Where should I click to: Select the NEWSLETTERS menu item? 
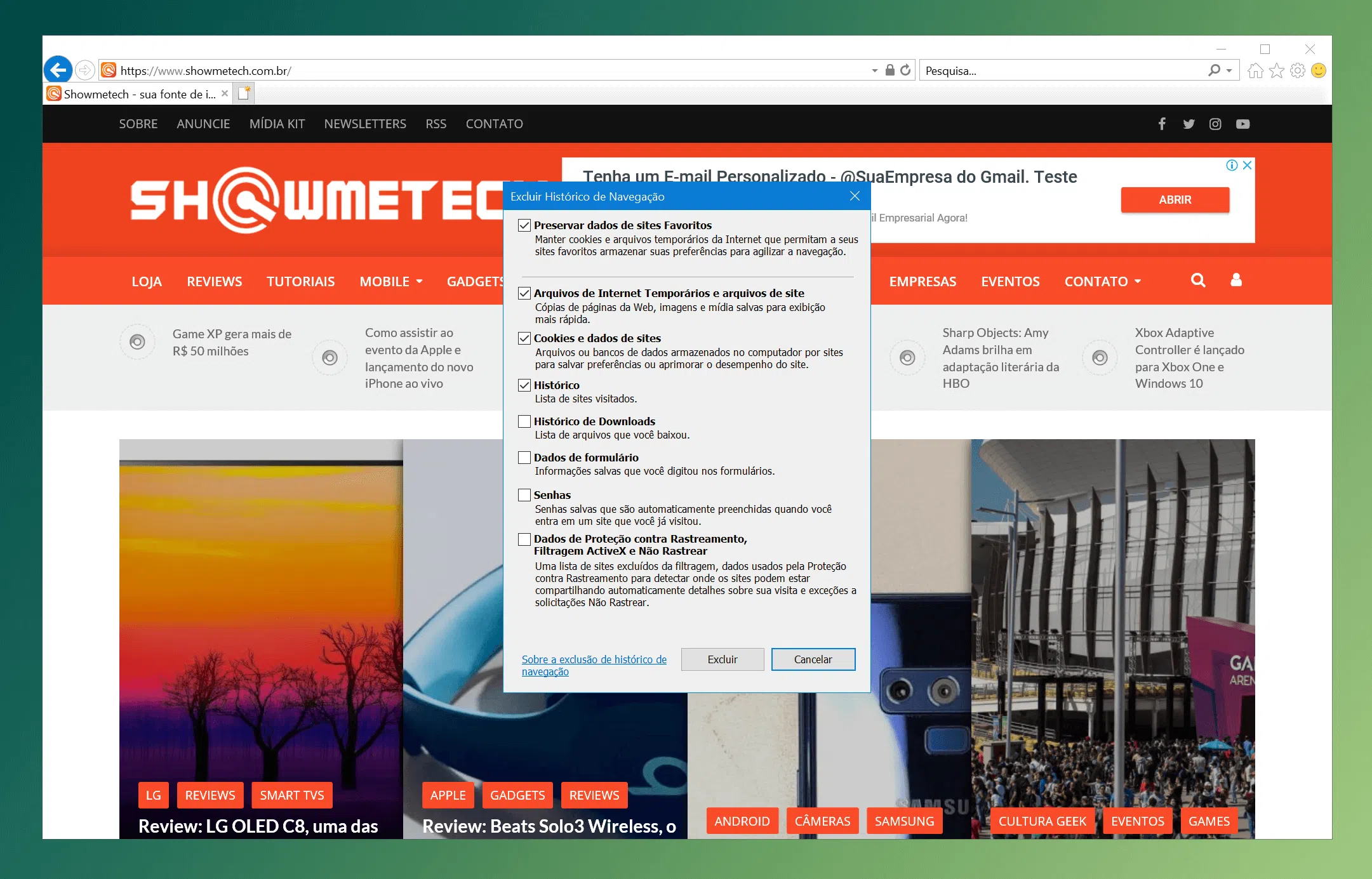[x=365, y=124]
